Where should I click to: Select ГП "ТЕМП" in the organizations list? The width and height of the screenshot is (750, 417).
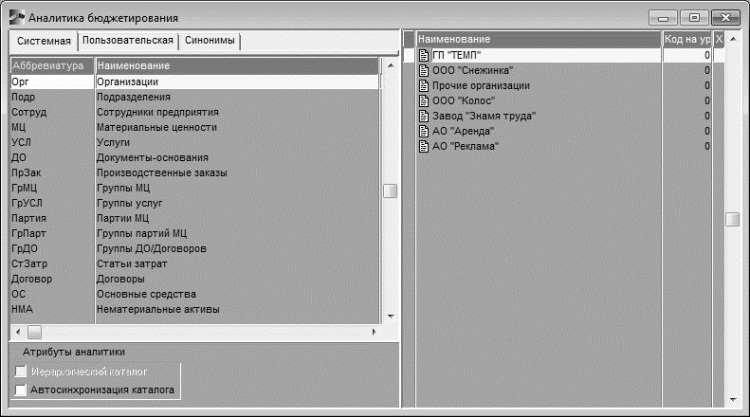click(x=456, y=55)
